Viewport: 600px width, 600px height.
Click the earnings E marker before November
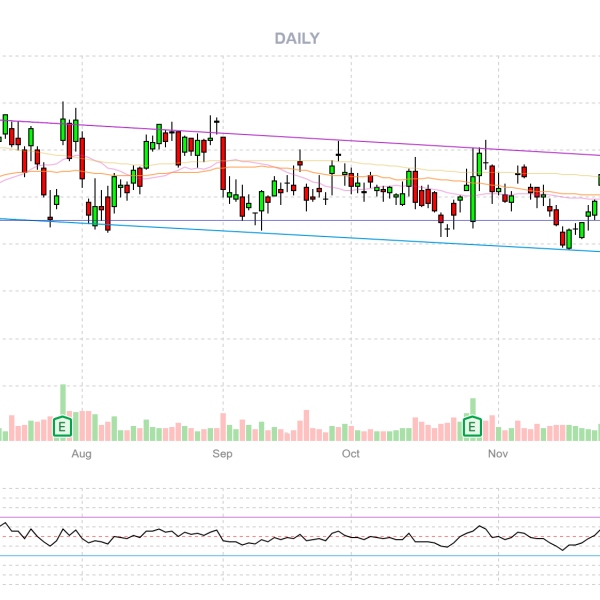point(473,427)
